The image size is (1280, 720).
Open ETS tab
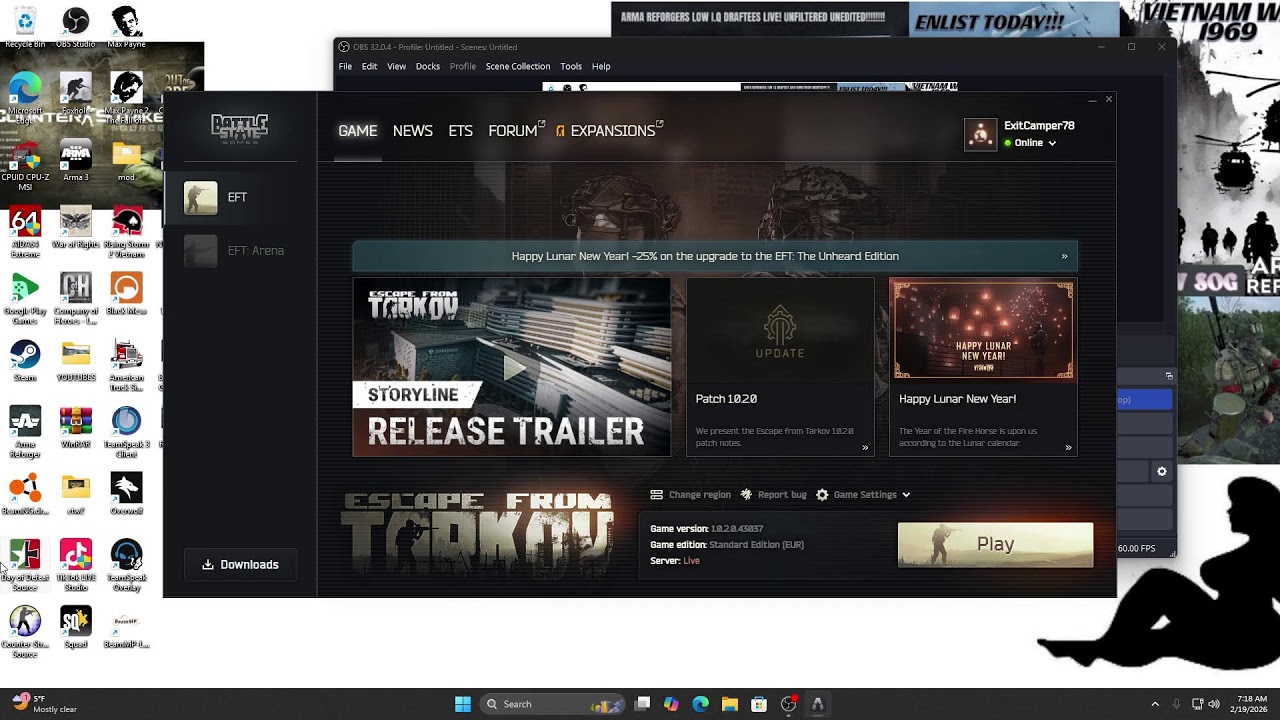point(460,131)
